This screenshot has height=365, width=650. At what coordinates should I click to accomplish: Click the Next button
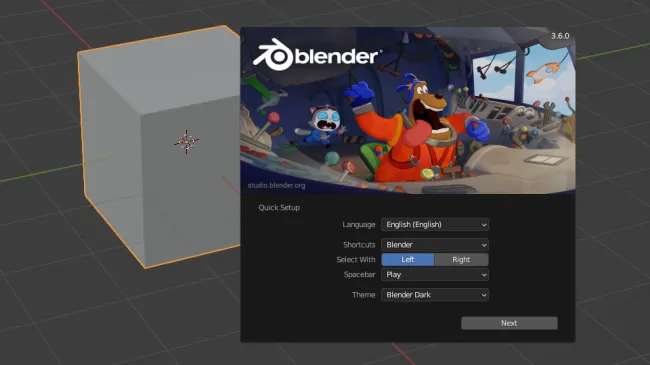point(509,323)
